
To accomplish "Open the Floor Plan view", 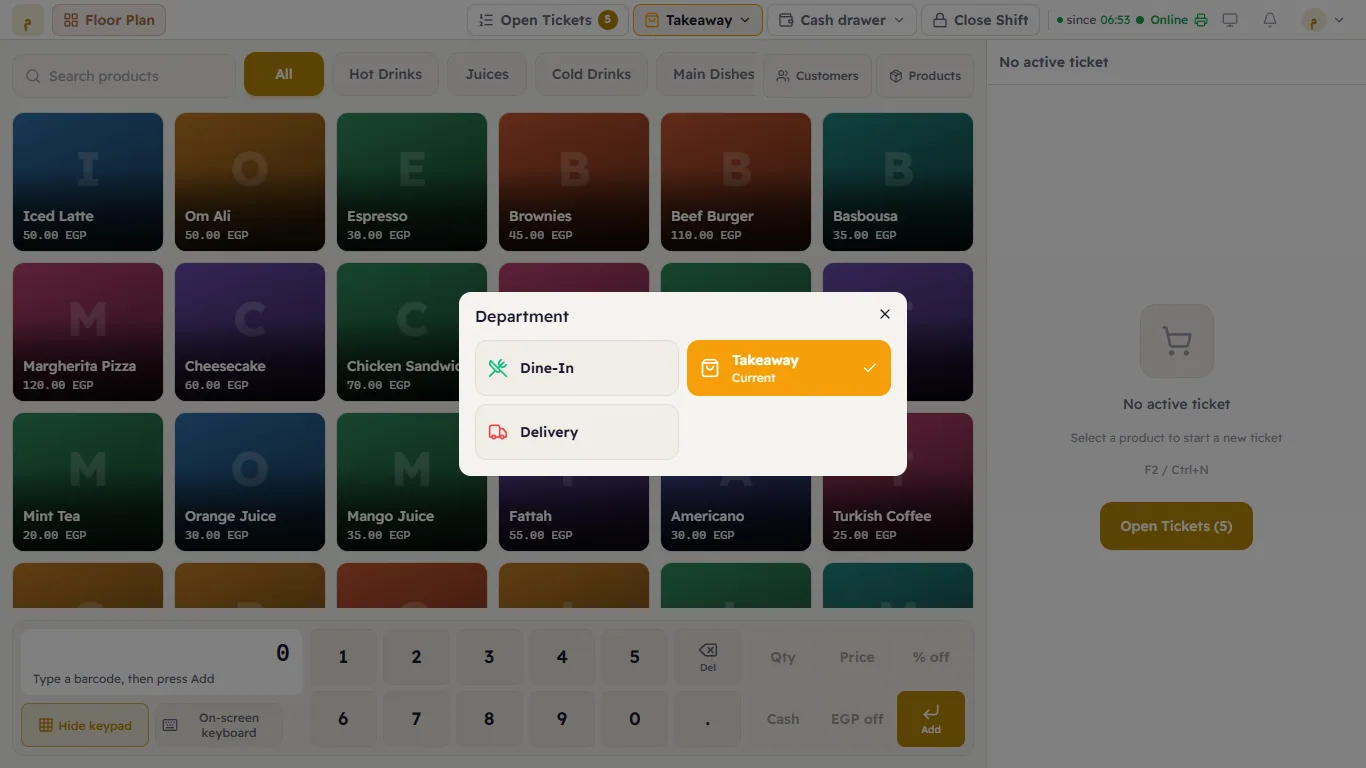I will 109,20.
